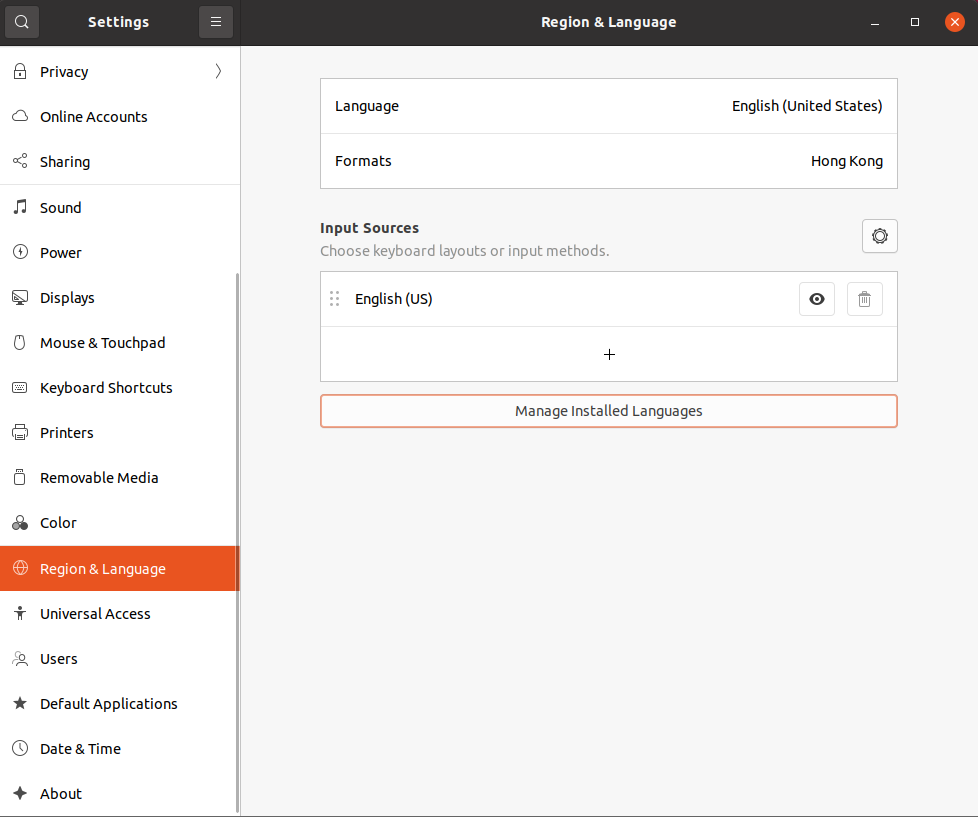Click Manage Installed Languages button

608,411
